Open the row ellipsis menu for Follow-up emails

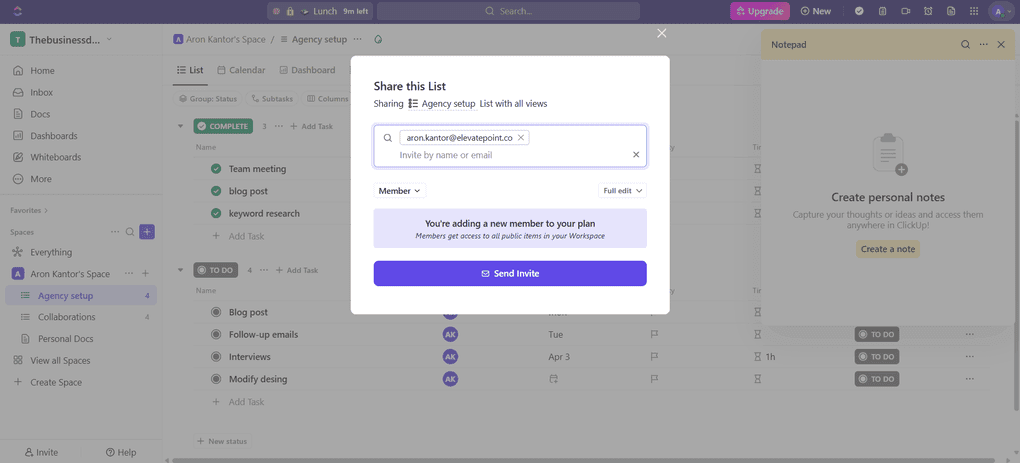pos(970,334)
